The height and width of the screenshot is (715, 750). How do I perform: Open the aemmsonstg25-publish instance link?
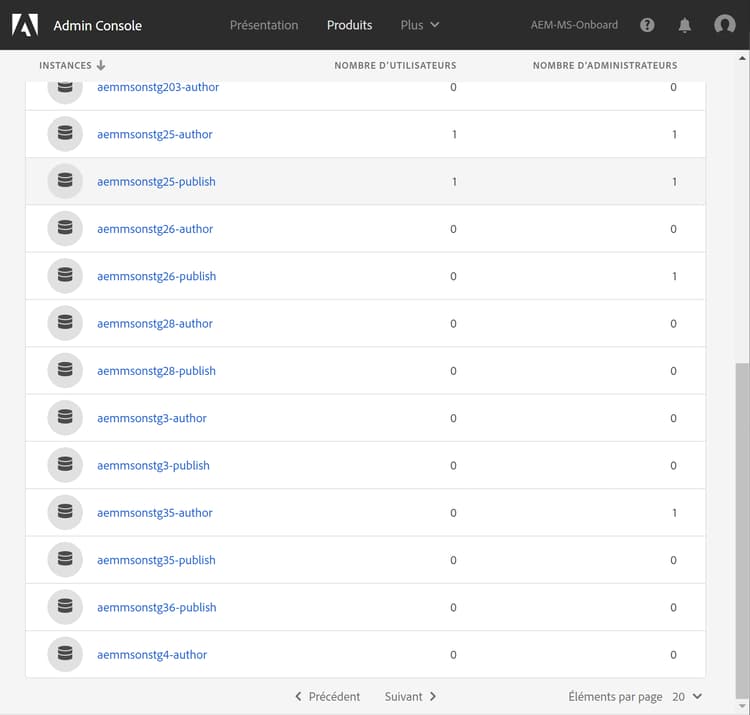click(156, 182)
